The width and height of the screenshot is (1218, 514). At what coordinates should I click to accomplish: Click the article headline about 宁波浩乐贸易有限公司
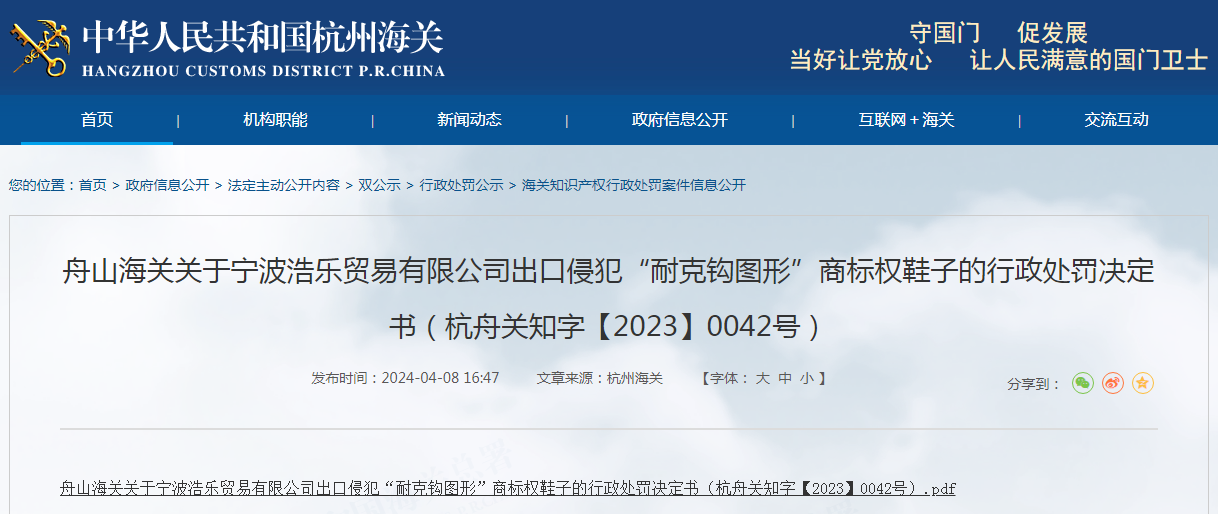pyautogui.click(x=608, y=298)
